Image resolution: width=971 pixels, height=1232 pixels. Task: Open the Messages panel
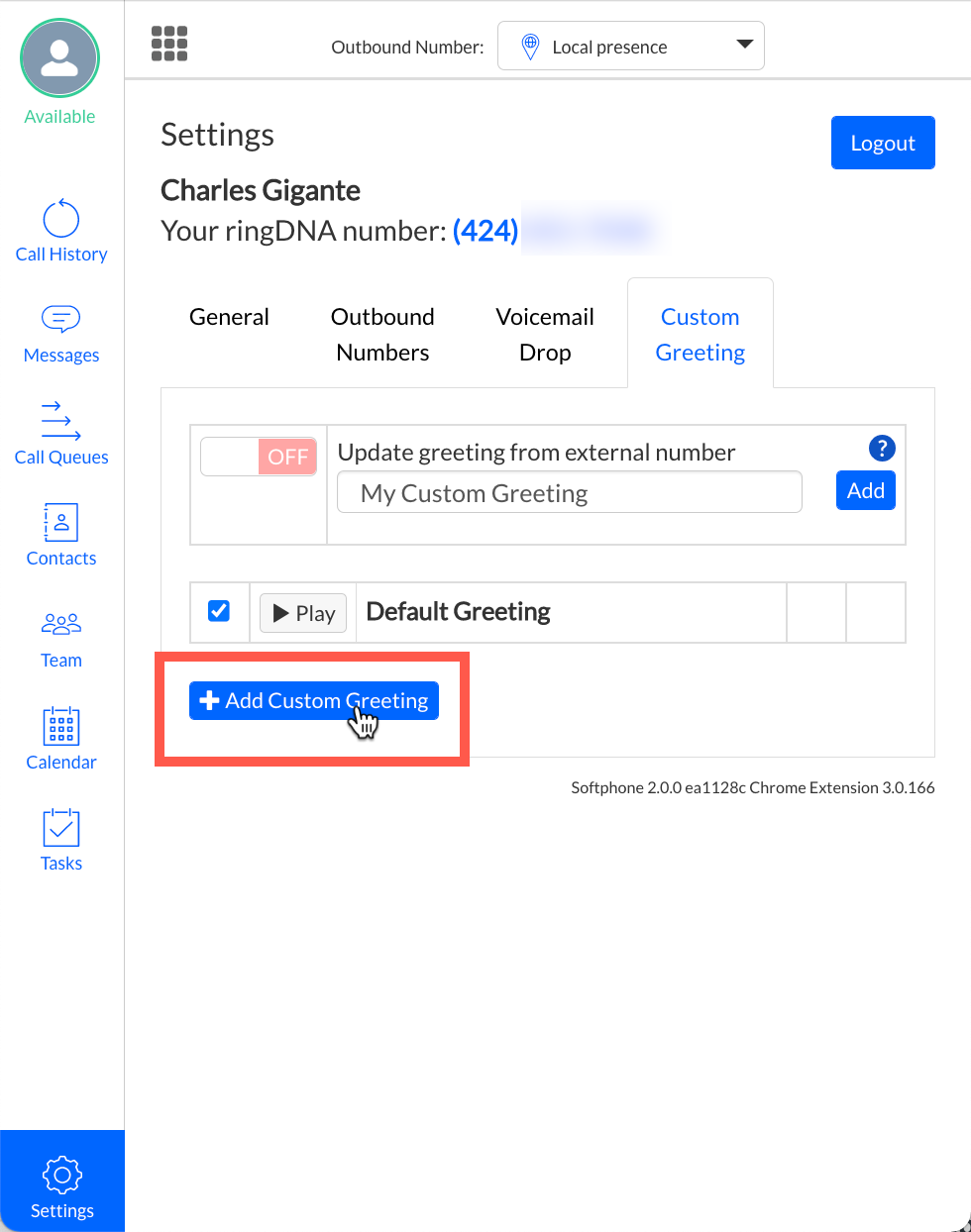pos(61,334)
